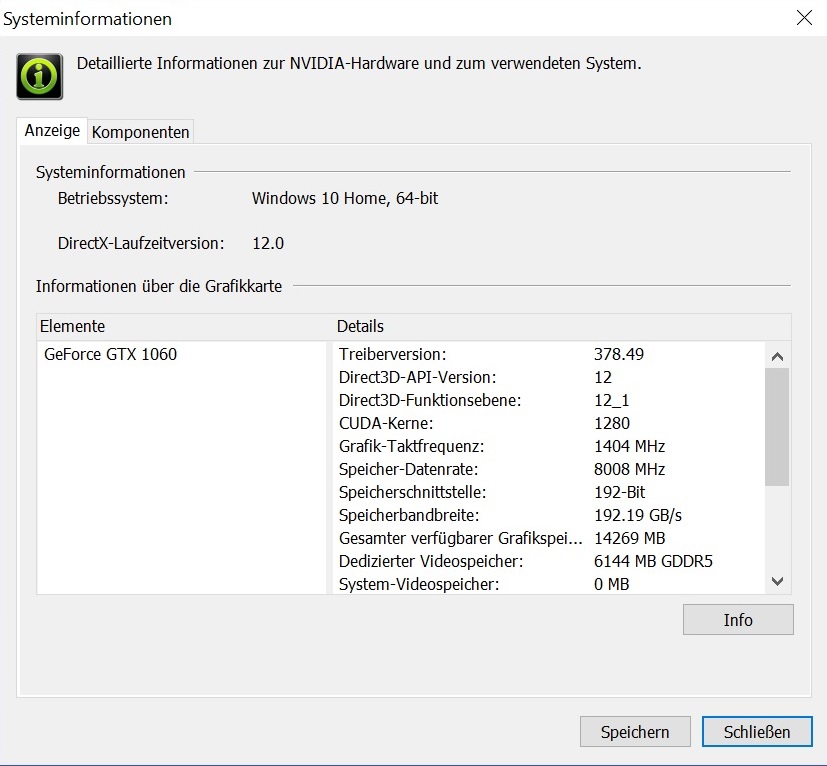The height and width of the screenshot is (766, 827).
Task: Click the scrollbar up arrow in Details
Action: click(x=778, y=355)
